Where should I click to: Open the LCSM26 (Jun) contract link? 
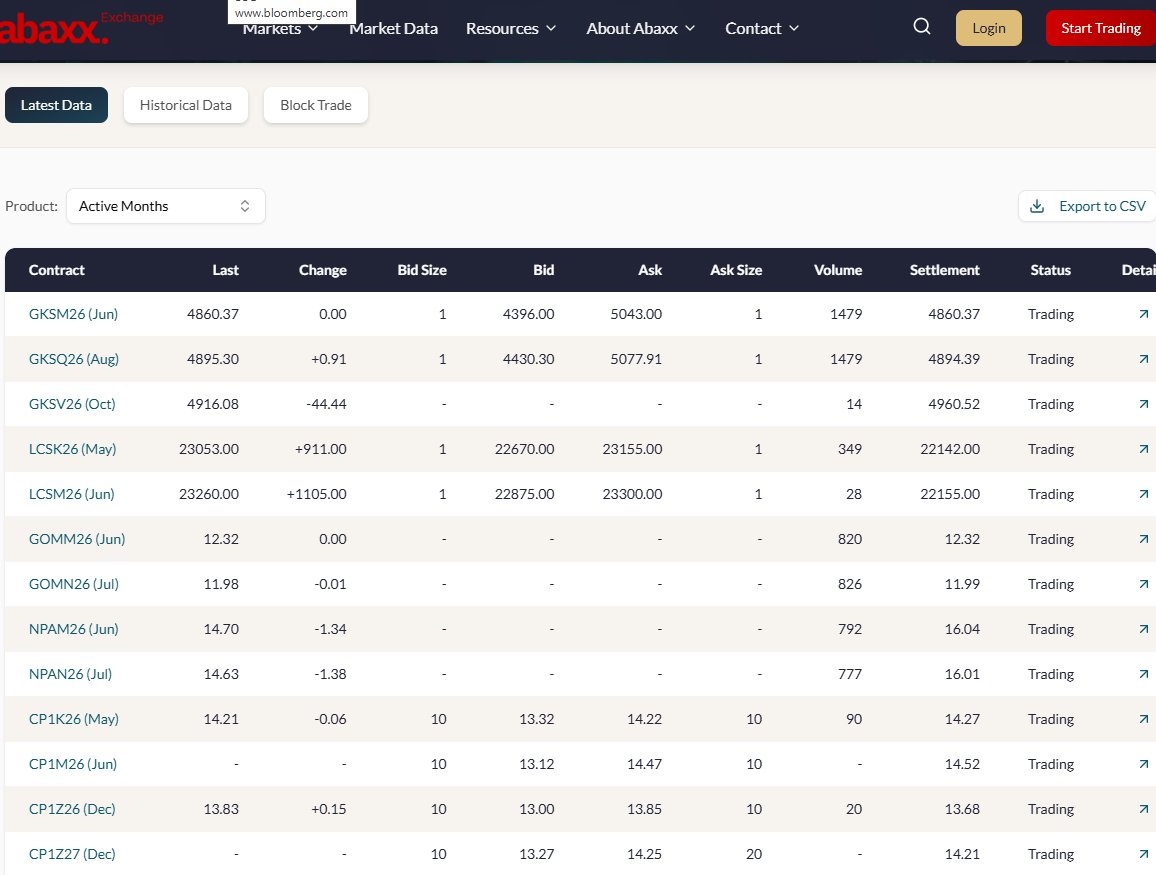click(x=70, y=493)
